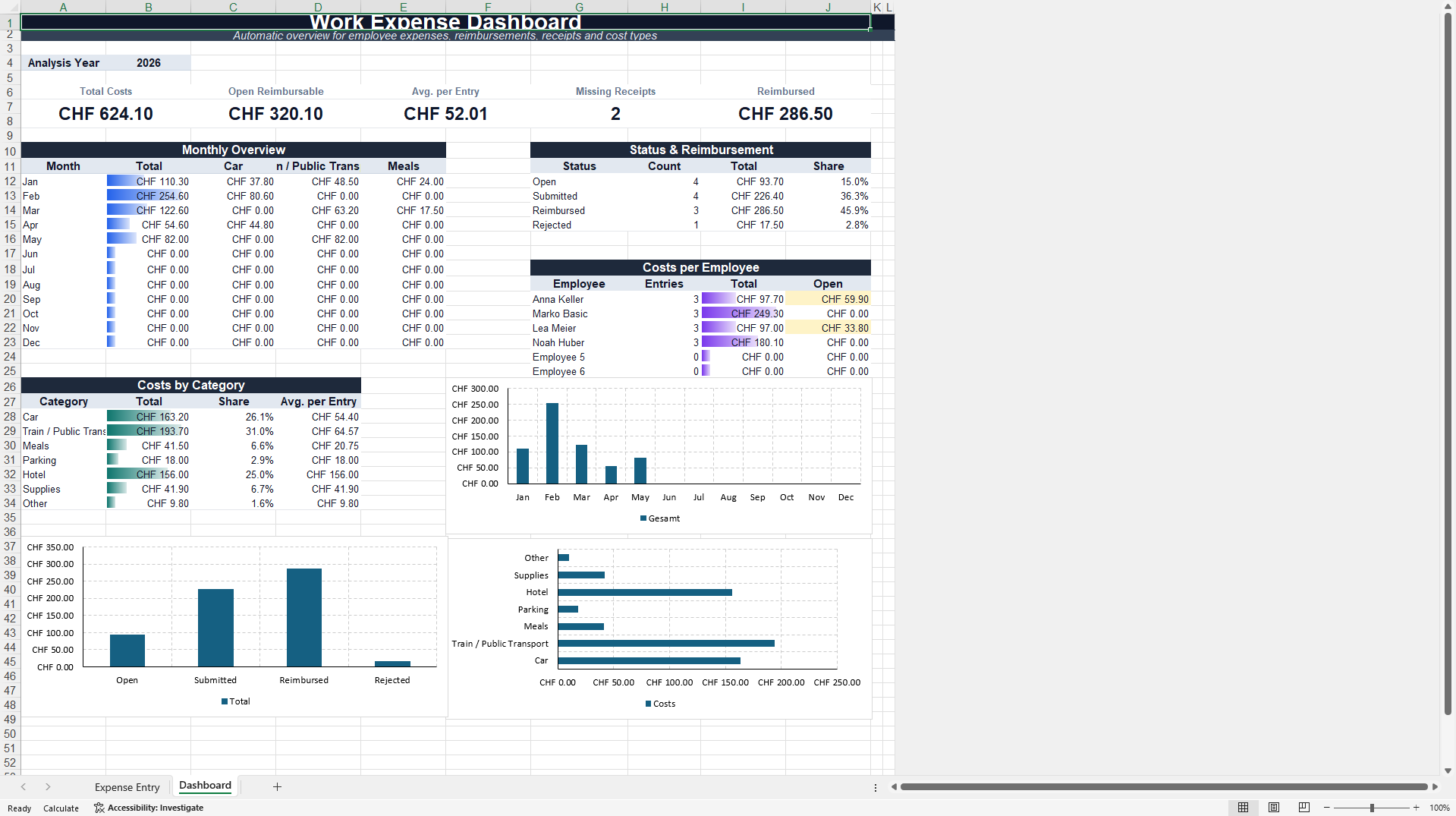Select Supplies avg CHF 41.90 cell
Viewport: 1456px width, 816px height.
(318, 489)
